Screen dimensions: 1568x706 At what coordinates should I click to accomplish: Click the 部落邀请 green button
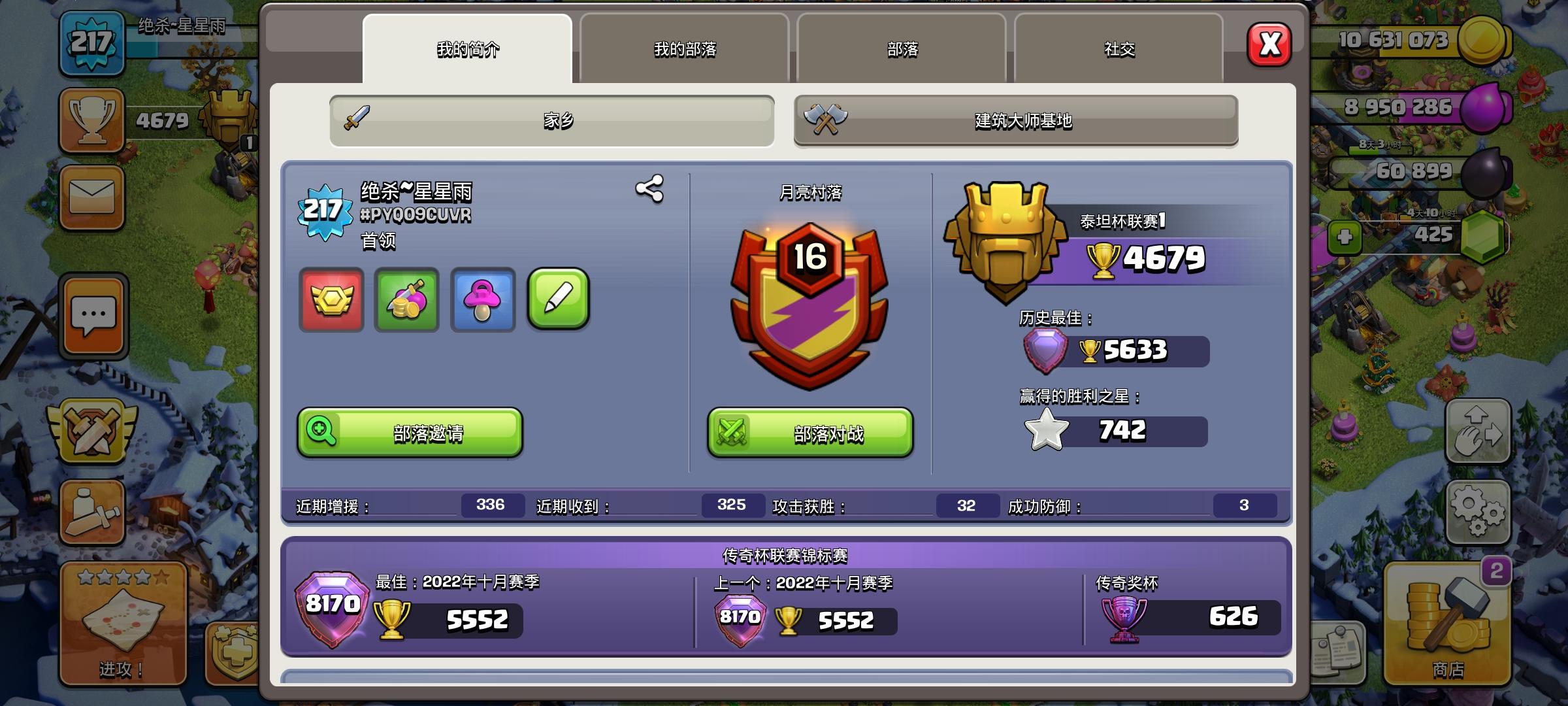pyautogui.click(x=410, y=432)
